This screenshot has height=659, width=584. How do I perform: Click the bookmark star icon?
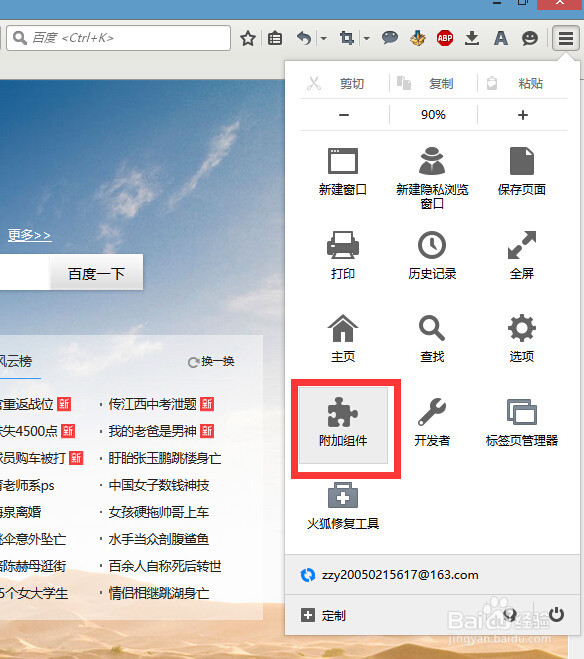tap(248, 38)
